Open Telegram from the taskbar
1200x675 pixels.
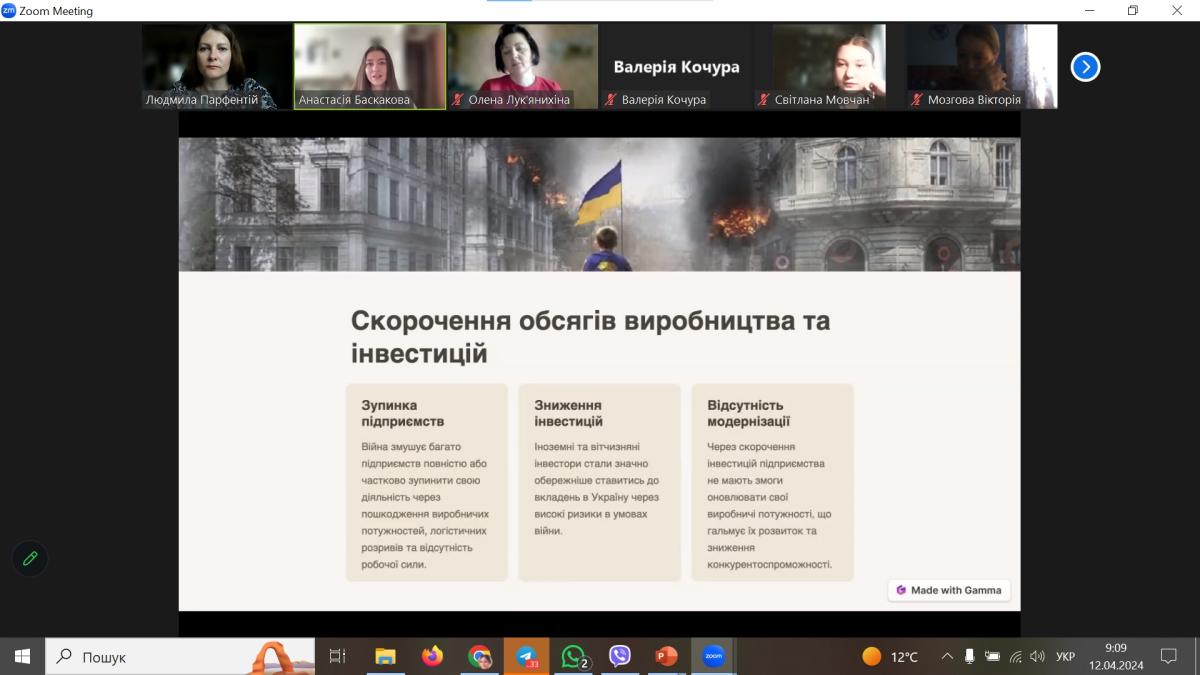(527, 656)
